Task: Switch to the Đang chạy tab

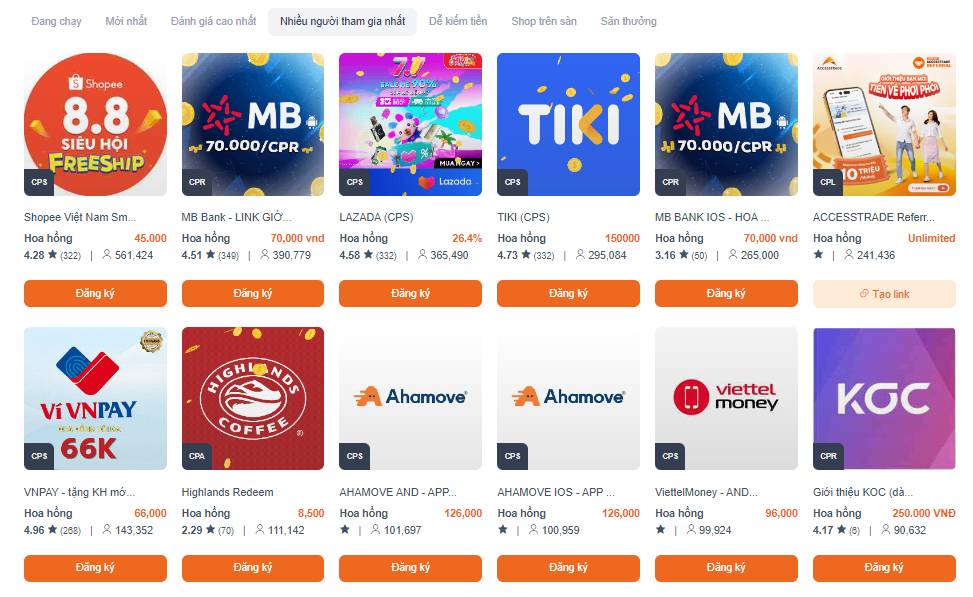Action: pos(56,21)
